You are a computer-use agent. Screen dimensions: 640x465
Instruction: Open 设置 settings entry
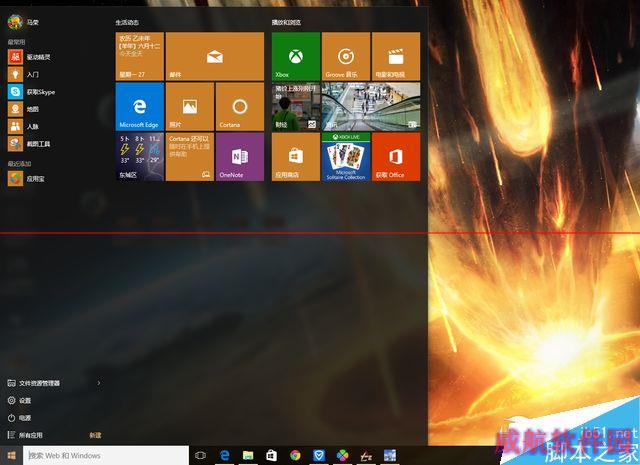pos(19,400)
